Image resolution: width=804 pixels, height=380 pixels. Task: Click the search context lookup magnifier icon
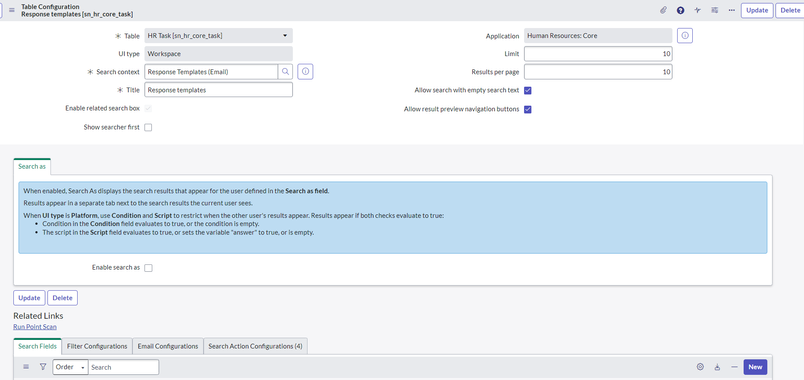[x=286, y=72]
